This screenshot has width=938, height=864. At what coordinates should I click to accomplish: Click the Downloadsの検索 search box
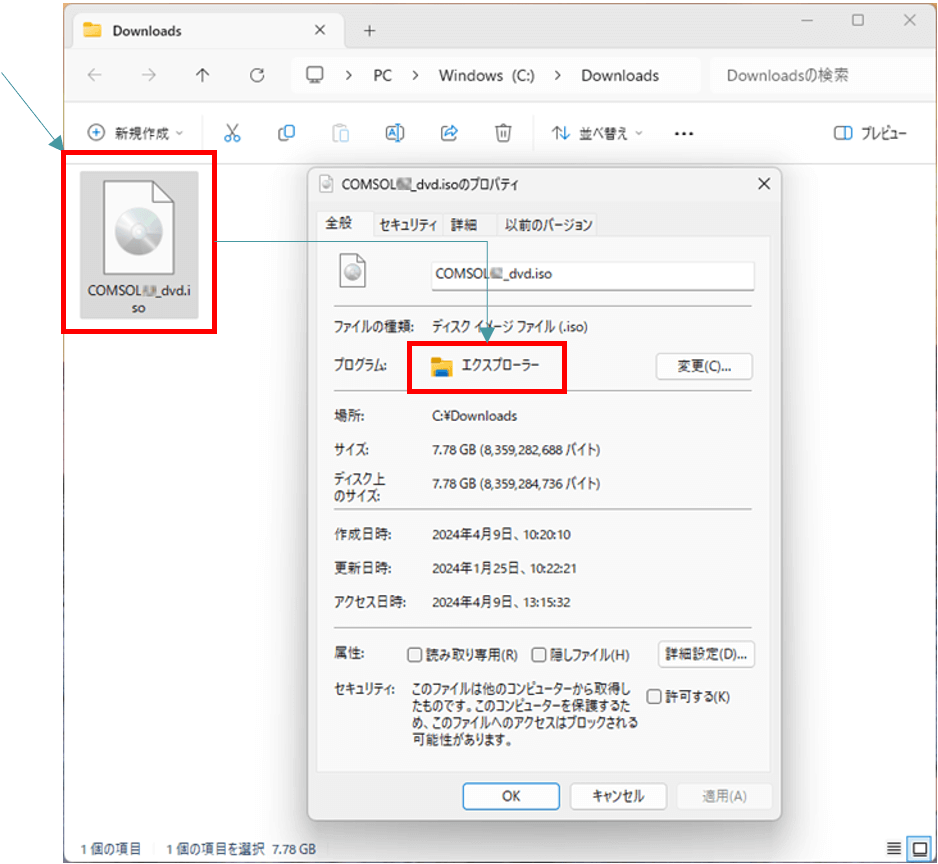[x=810, y=75]
